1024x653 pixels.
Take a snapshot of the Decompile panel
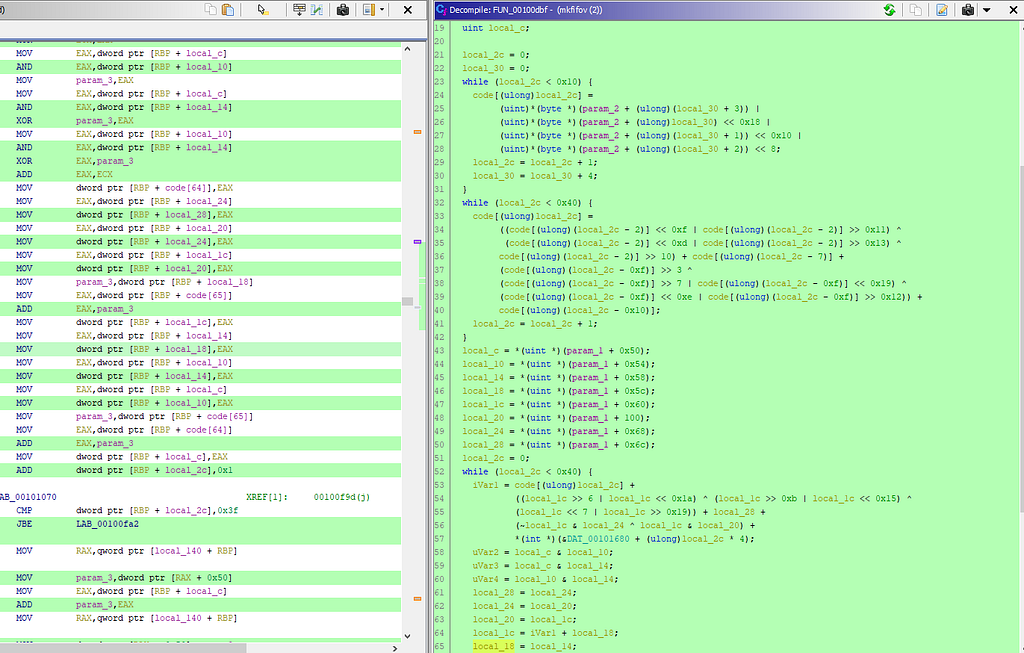[x=968, y=10]
